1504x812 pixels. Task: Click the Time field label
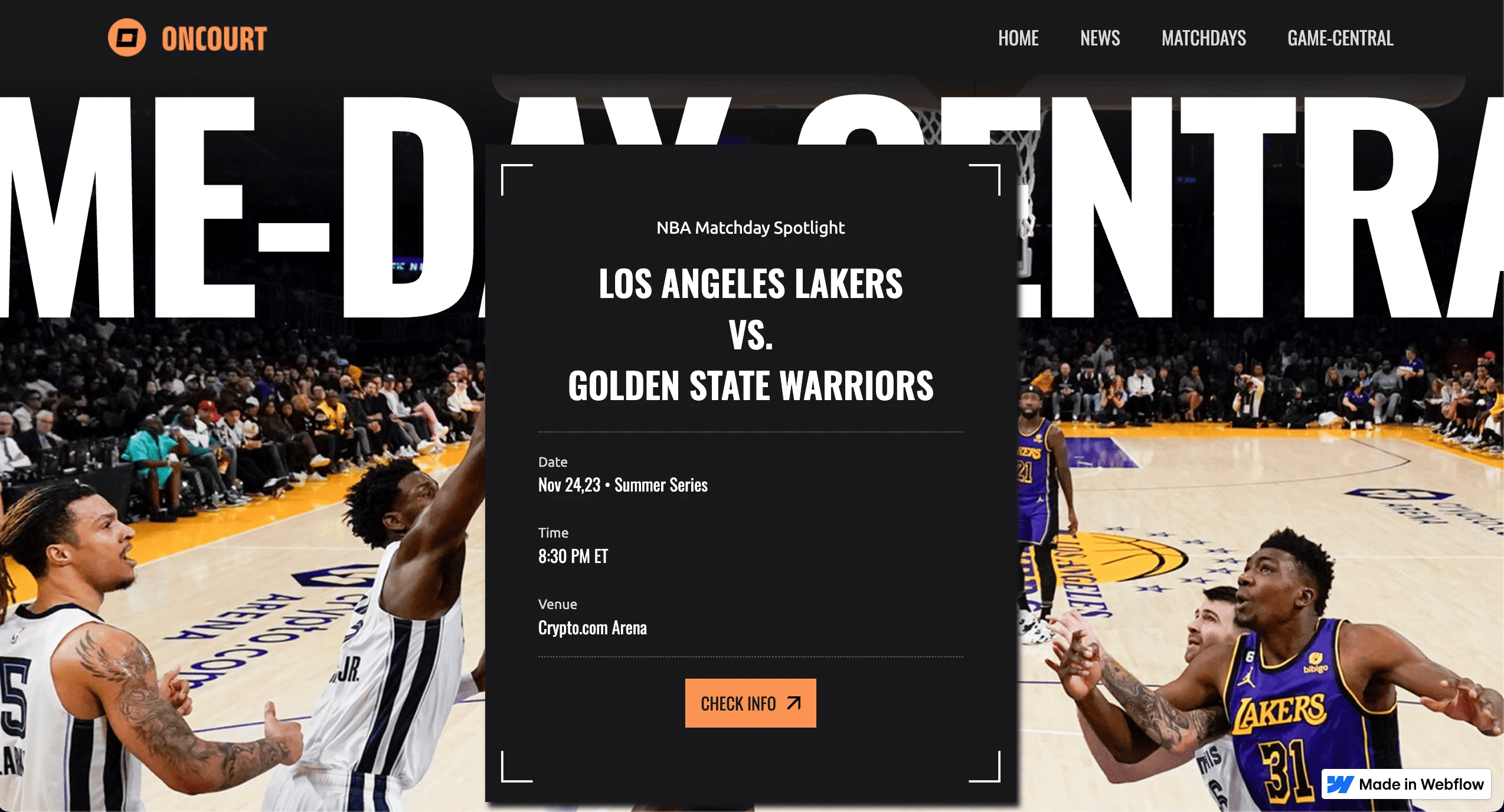click(554, 533)
